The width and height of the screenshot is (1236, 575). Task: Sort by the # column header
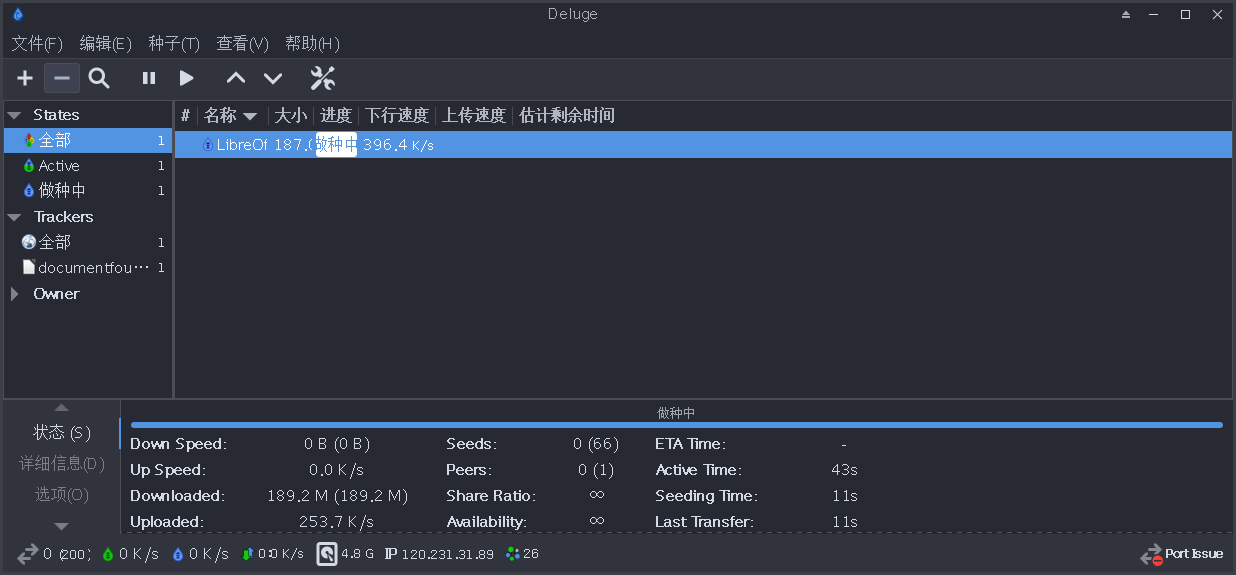point(185,116)
